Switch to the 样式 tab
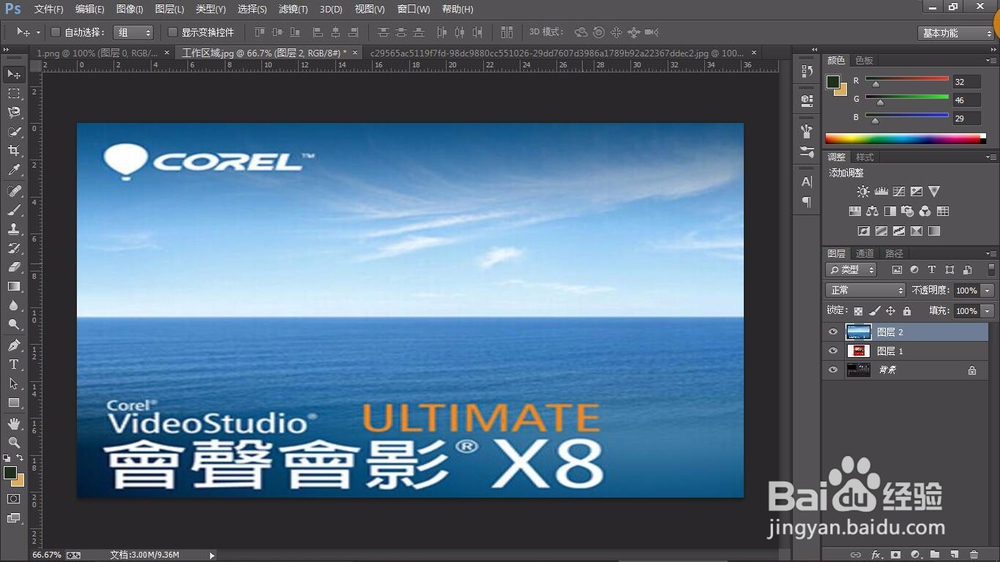This screenshot has width=1000, height=562. point(864,157)
